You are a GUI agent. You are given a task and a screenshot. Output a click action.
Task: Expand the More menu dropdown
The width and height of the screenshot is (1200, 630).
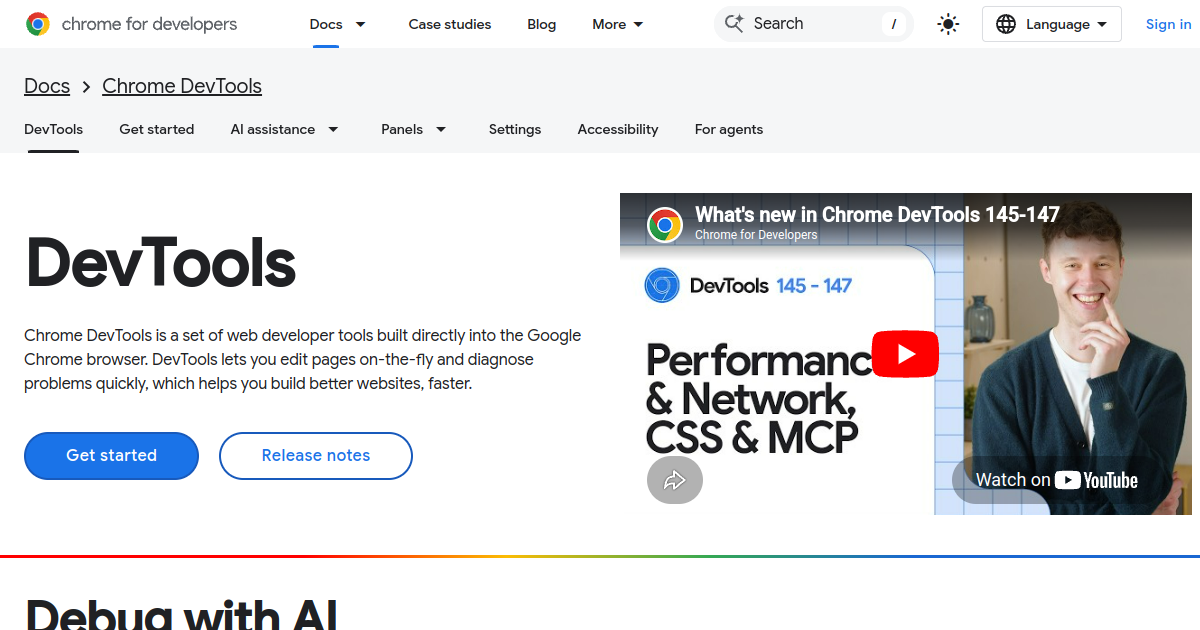620,24
